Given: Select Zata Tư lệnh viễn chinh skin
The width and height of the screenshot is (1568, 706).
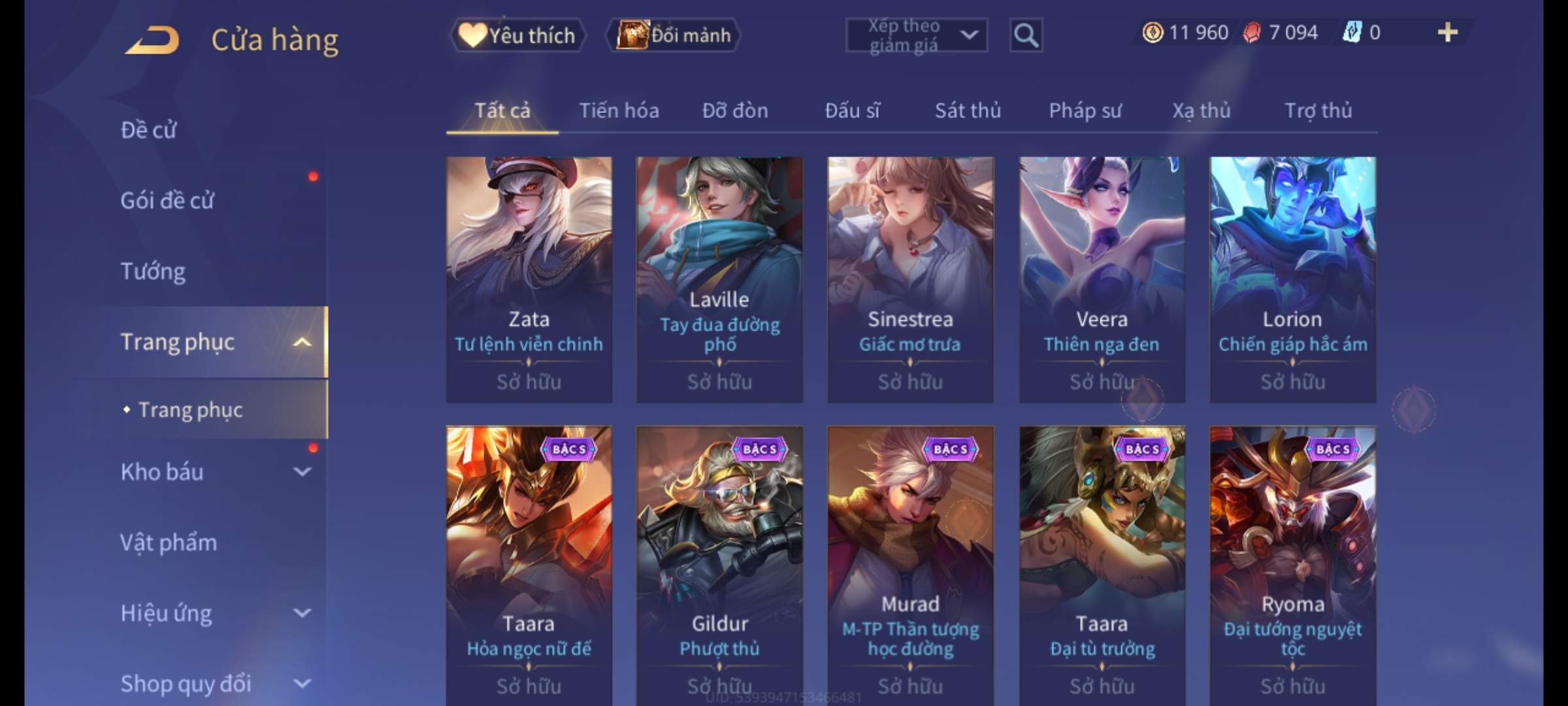Looking at the screenshot, I should [529, 279].
